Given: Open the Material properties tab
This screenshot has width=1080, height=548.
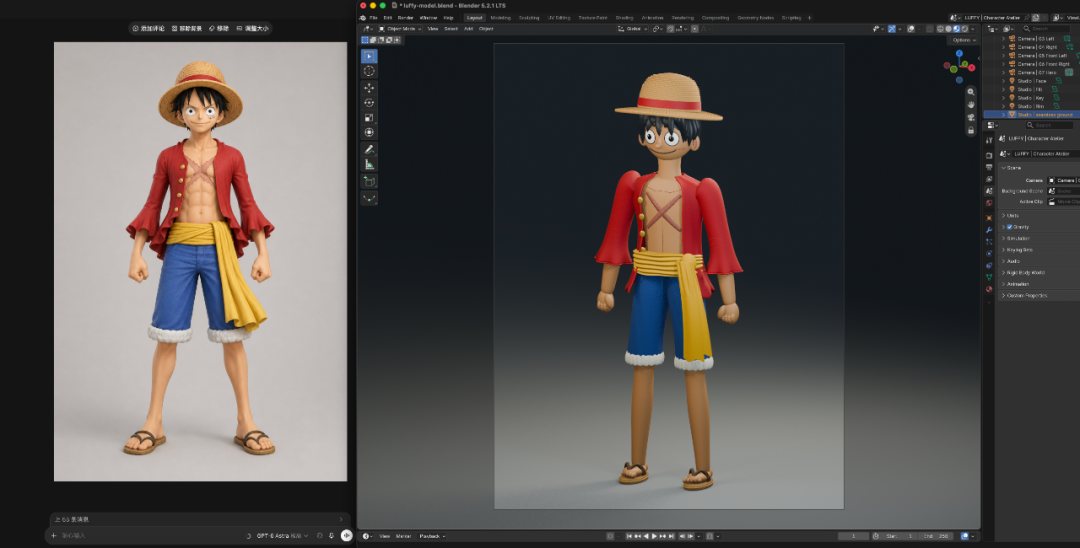Looking at the screenshot, I should 989,289.
